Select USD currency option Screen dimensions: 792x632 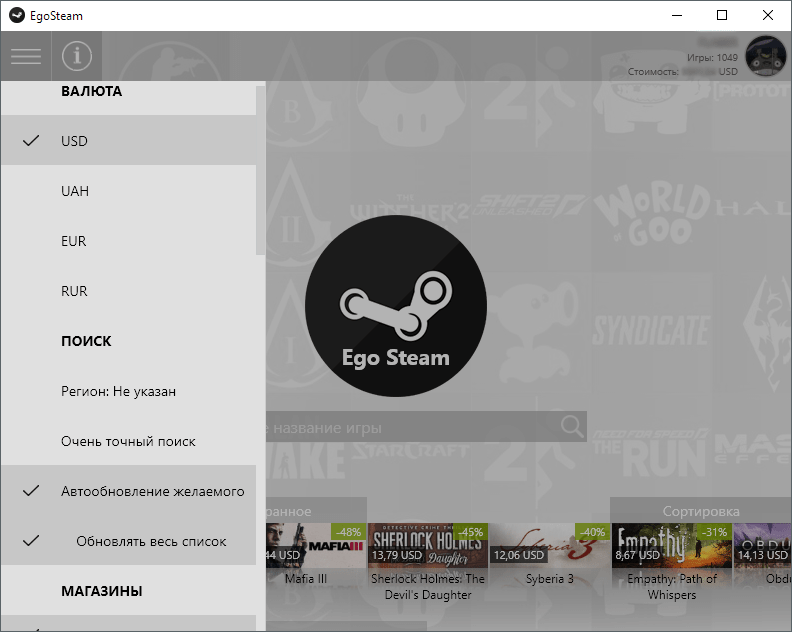[x=128, y=140]
